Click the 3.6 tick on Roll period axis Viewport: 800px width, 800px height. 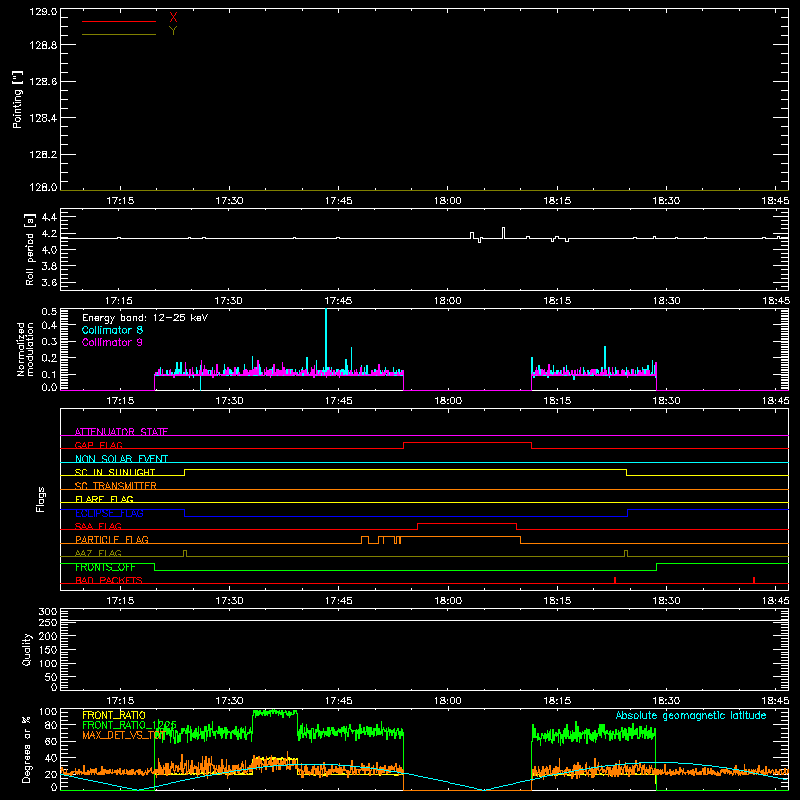[x=49, y=282]
